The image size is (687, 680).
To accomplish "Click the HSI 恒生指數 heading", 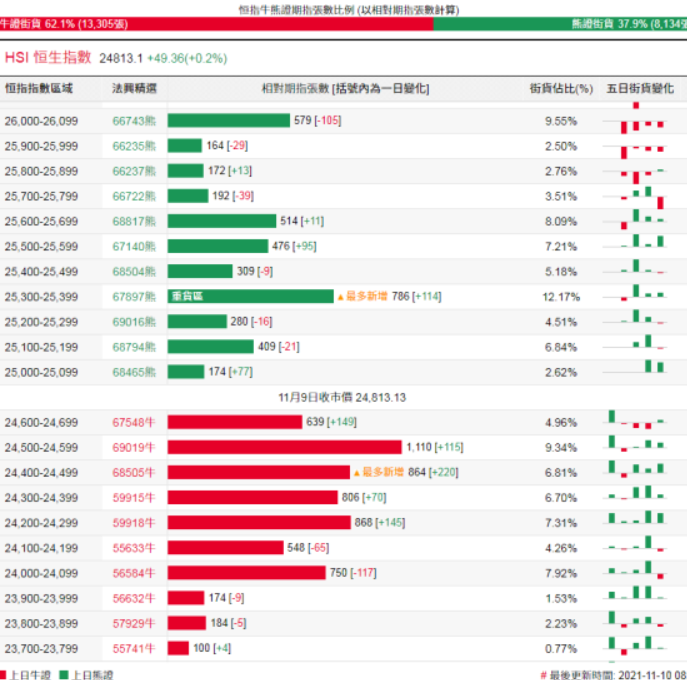I will click(x=48, y=57).
